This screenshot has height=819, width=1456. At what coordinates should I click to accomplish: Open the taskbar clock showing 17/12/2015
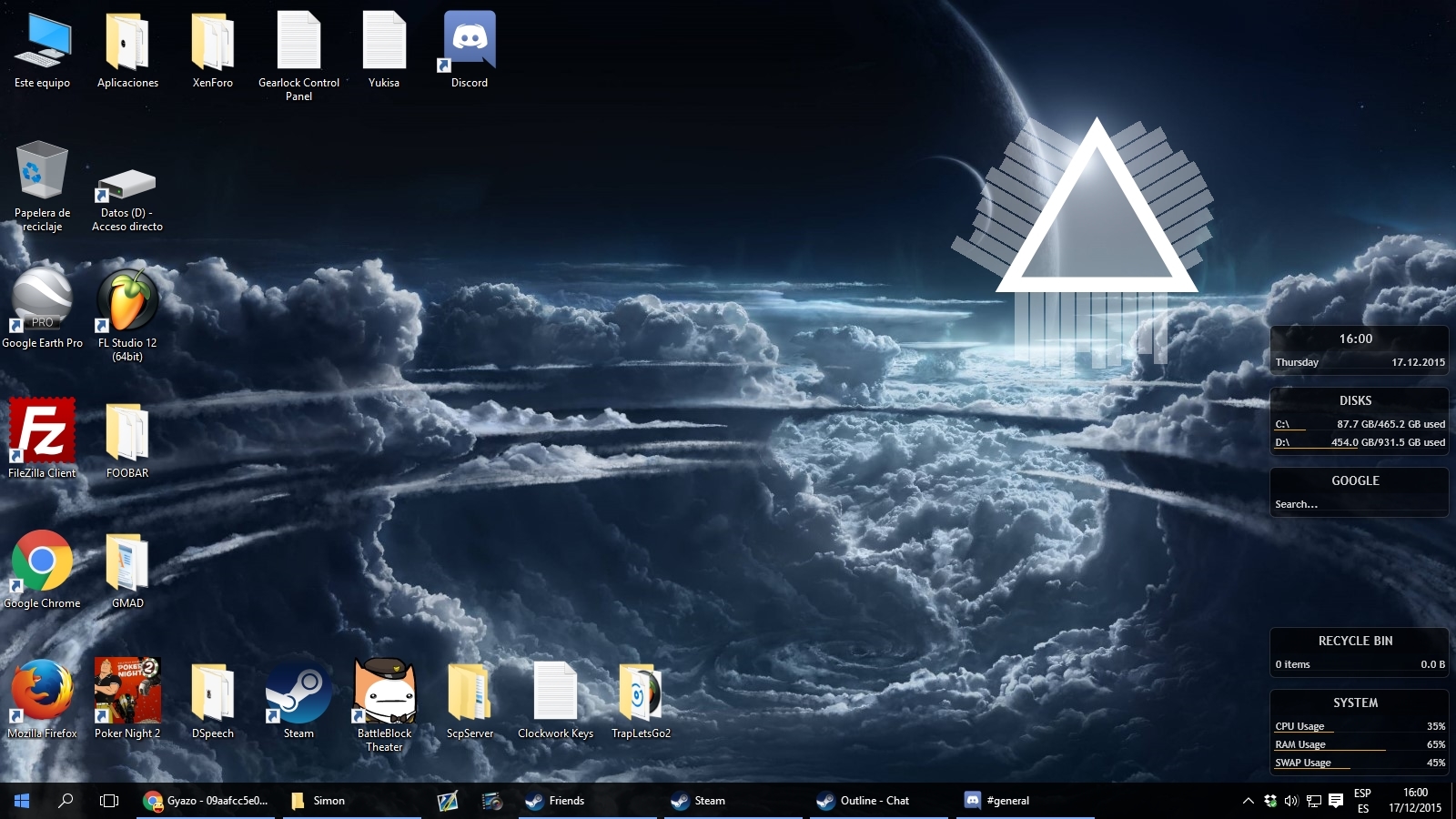click(x=1415, y=801)
